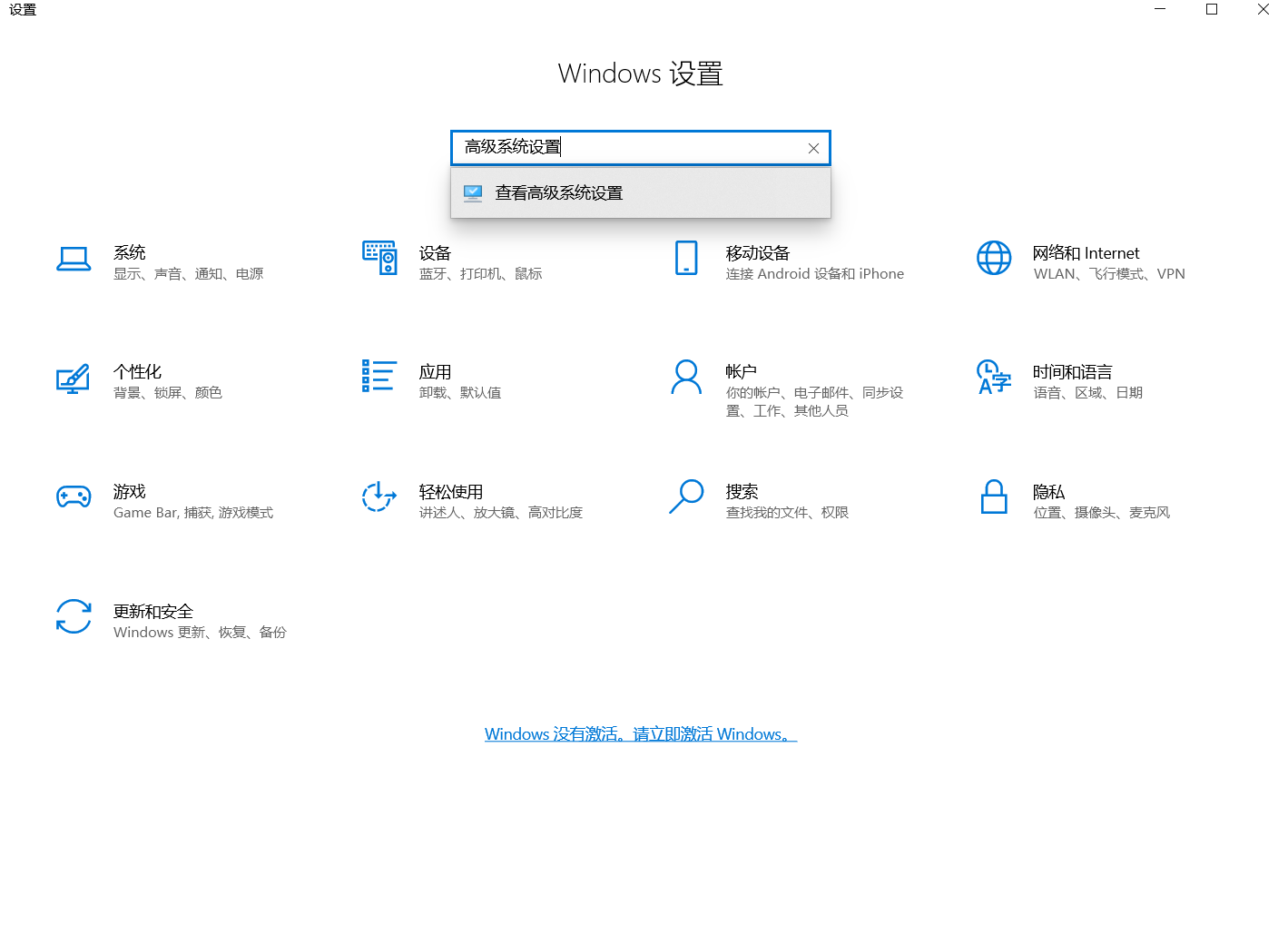The height and width of the screenshot is (934, 1288).
Task: Open the 网络和 Internet globe icon
Action: 994,258
